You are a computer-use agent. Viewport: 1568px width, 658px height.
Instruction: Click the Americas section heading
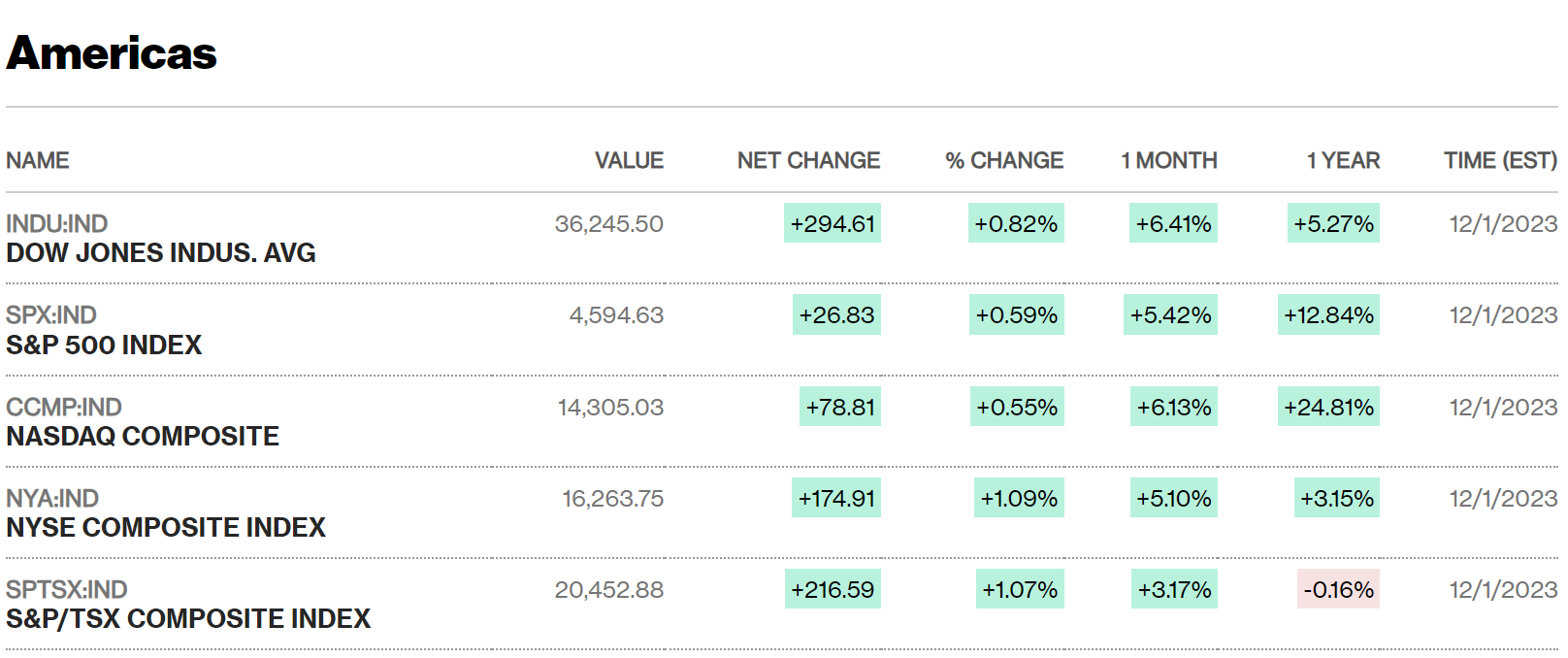coord(112,53)
